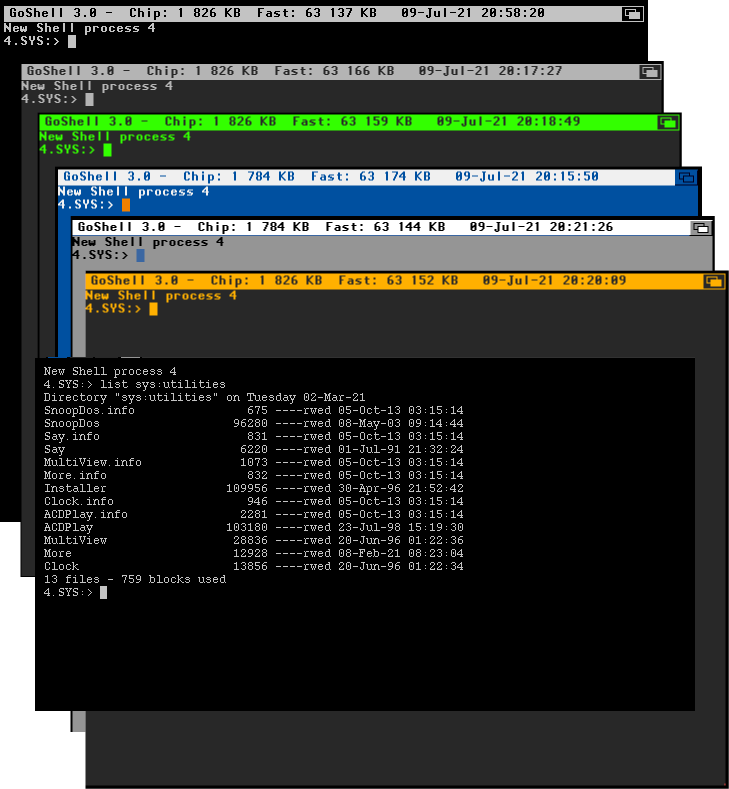Click depth gadget of the 20:58:20 GoShell window

[632, 14]
